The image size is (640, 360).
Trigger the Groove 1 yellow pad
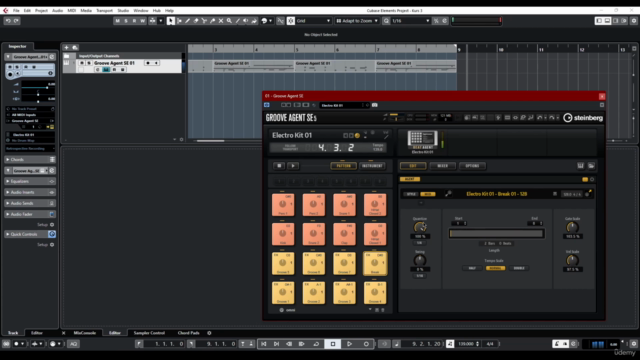pyautogui.click(x=283, y=293)
